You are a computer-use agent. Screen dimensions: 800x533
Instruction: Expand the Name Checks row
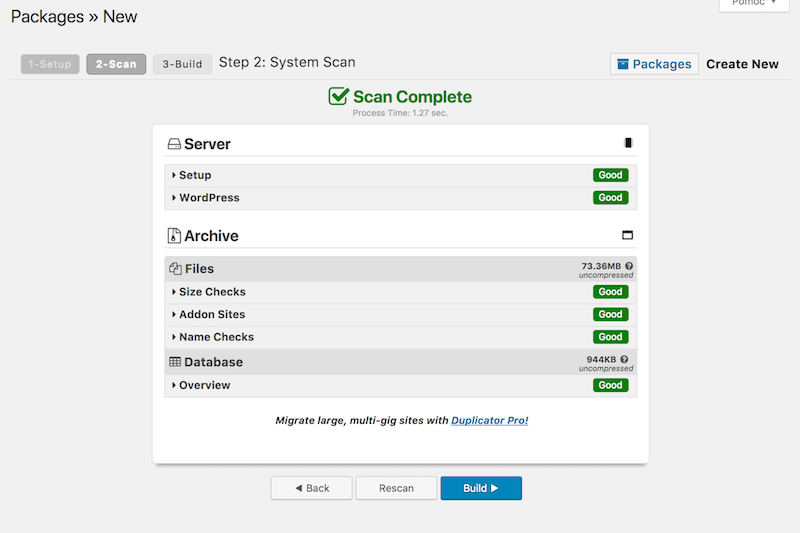click(x=401, y=337)
